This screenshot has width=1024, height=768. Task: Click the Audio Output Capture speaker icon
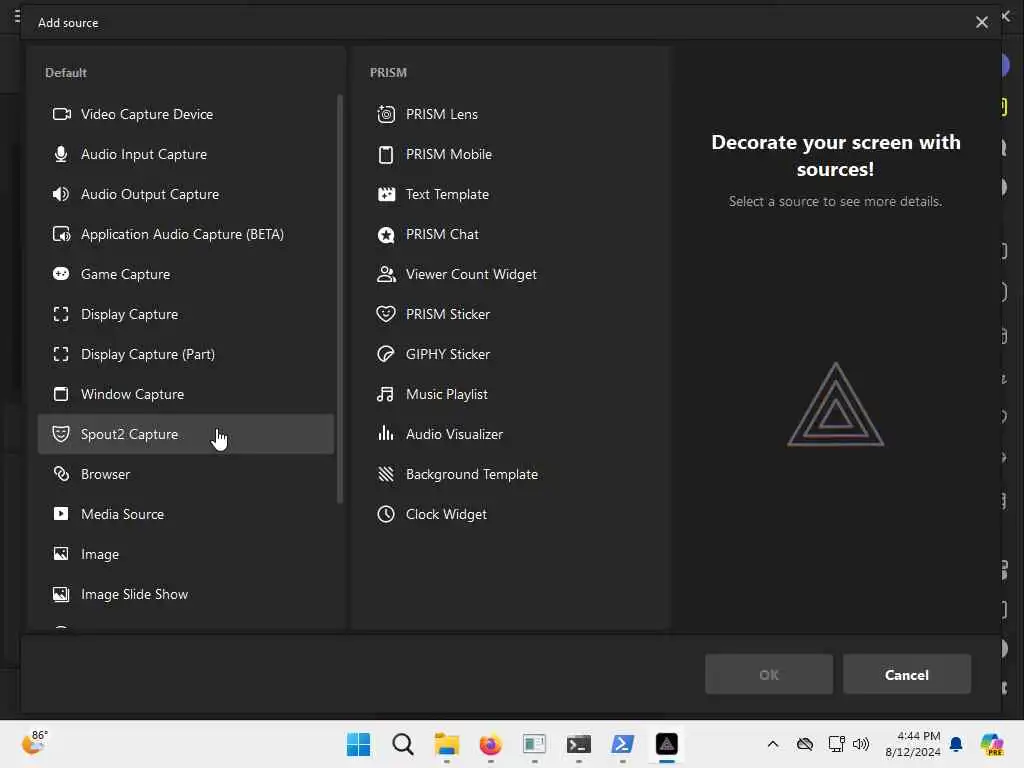click(61, 194)
